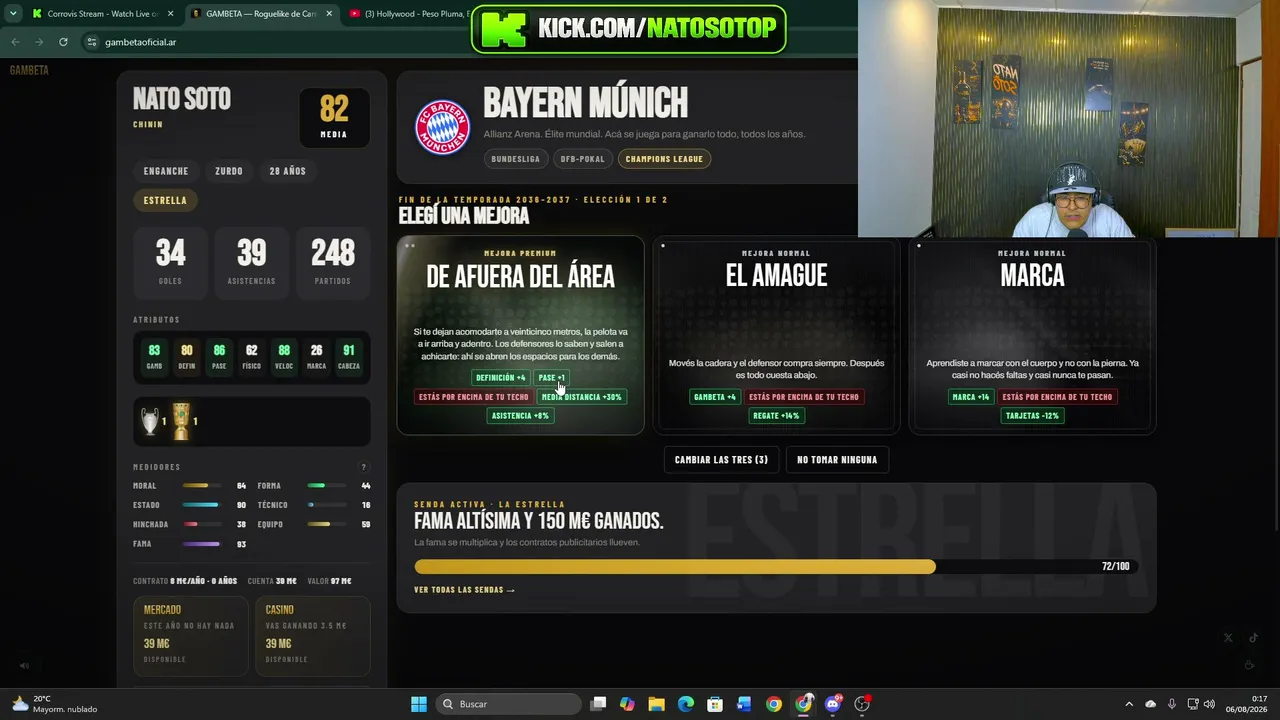Open Copilot app in the taskbar

point(627,704)
